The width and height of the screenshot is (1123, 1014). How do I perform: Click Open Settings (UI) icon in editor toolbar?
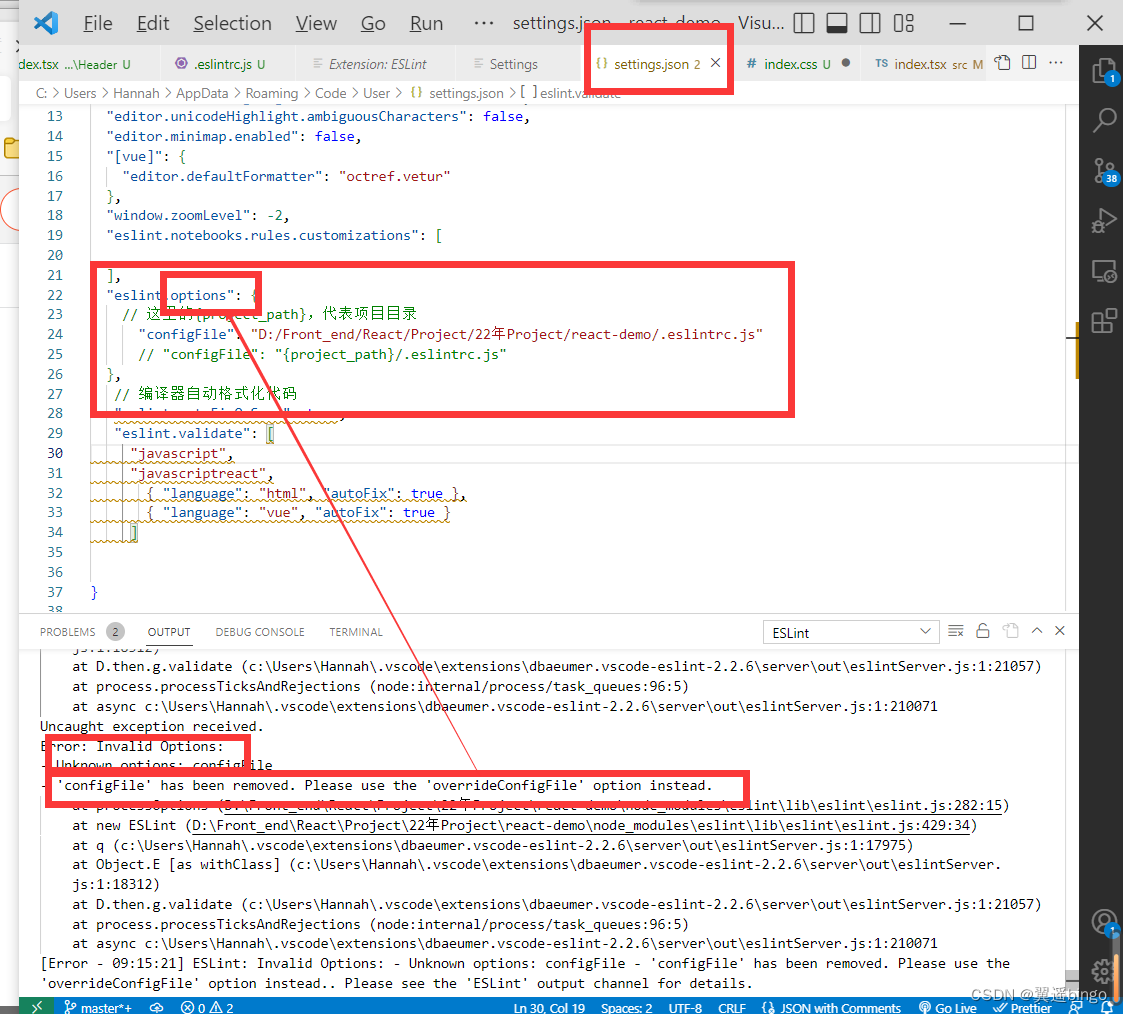(x=1003, y=63)
